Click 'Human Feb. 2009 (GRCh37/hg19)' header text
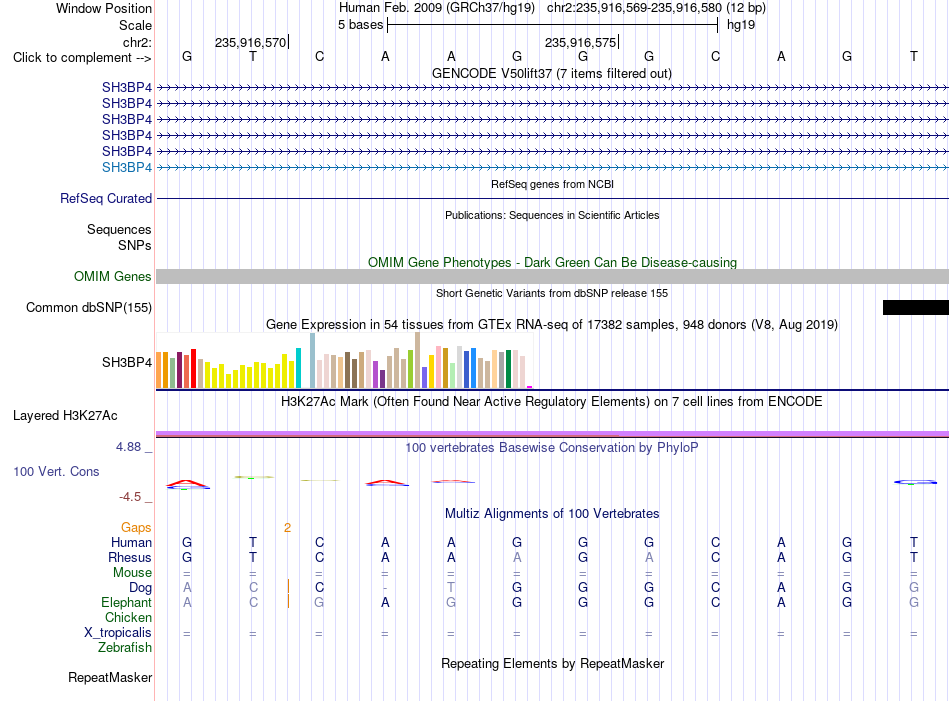 437,8
